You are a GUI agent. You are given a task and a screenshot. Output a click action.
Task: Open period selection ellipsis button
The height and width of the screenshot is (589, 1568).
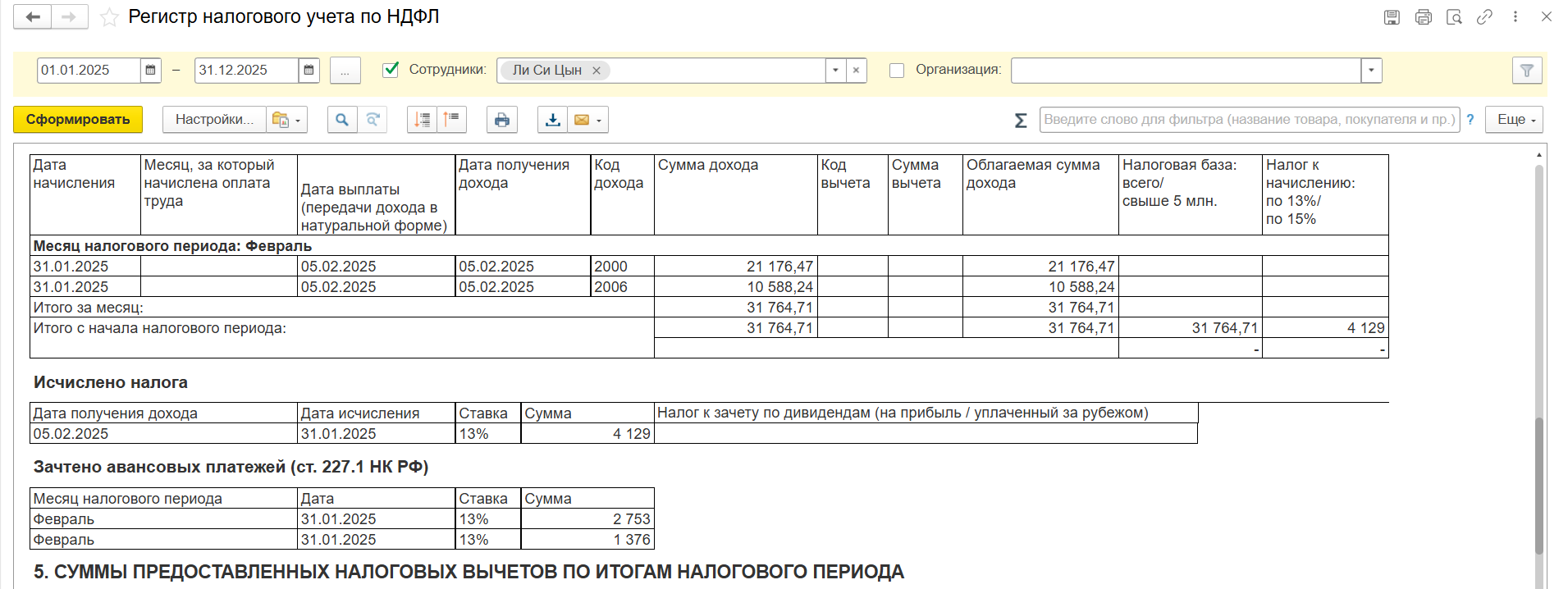345,71
